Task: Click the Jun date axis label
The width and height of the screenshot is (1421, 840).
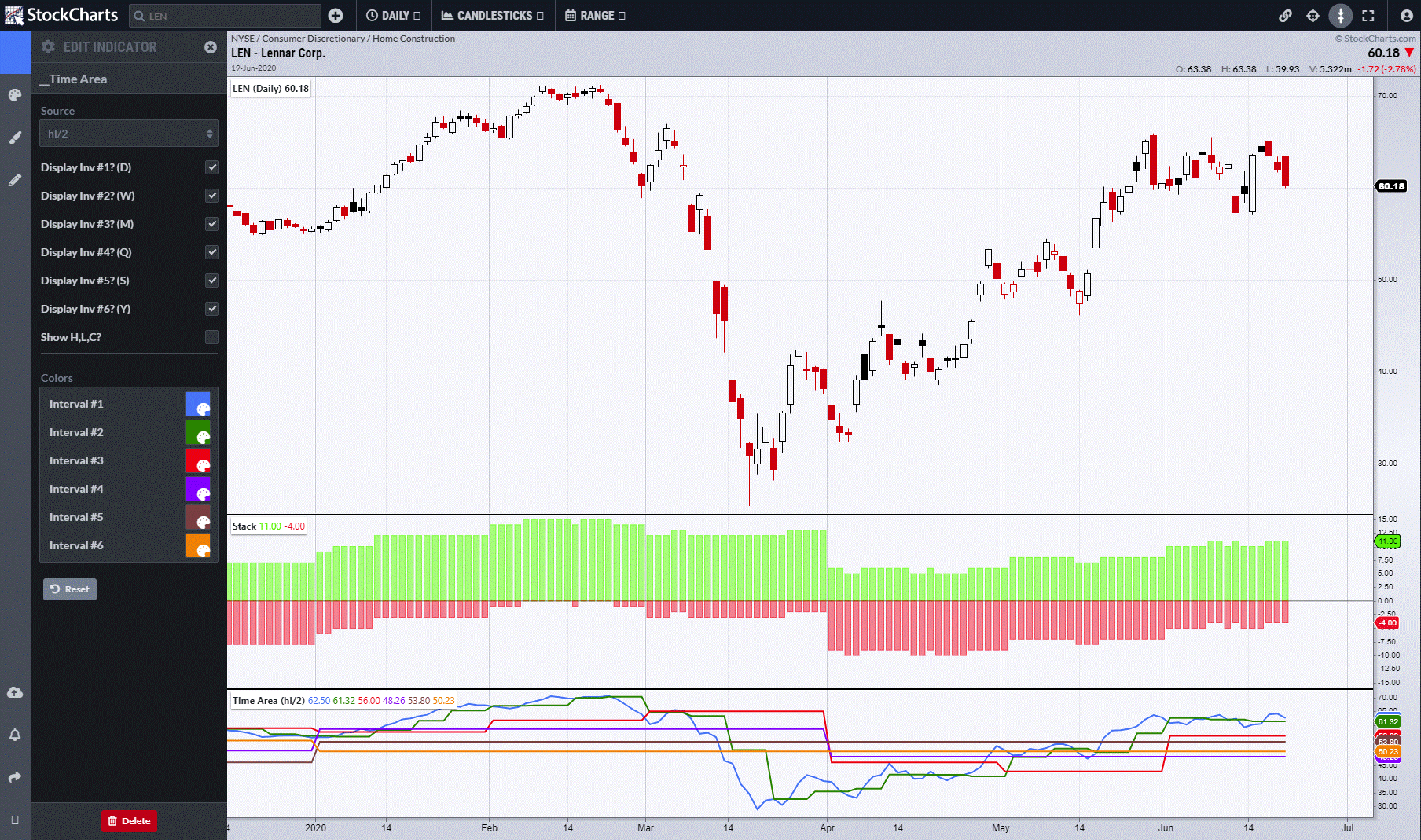Action: (1166, 828)
